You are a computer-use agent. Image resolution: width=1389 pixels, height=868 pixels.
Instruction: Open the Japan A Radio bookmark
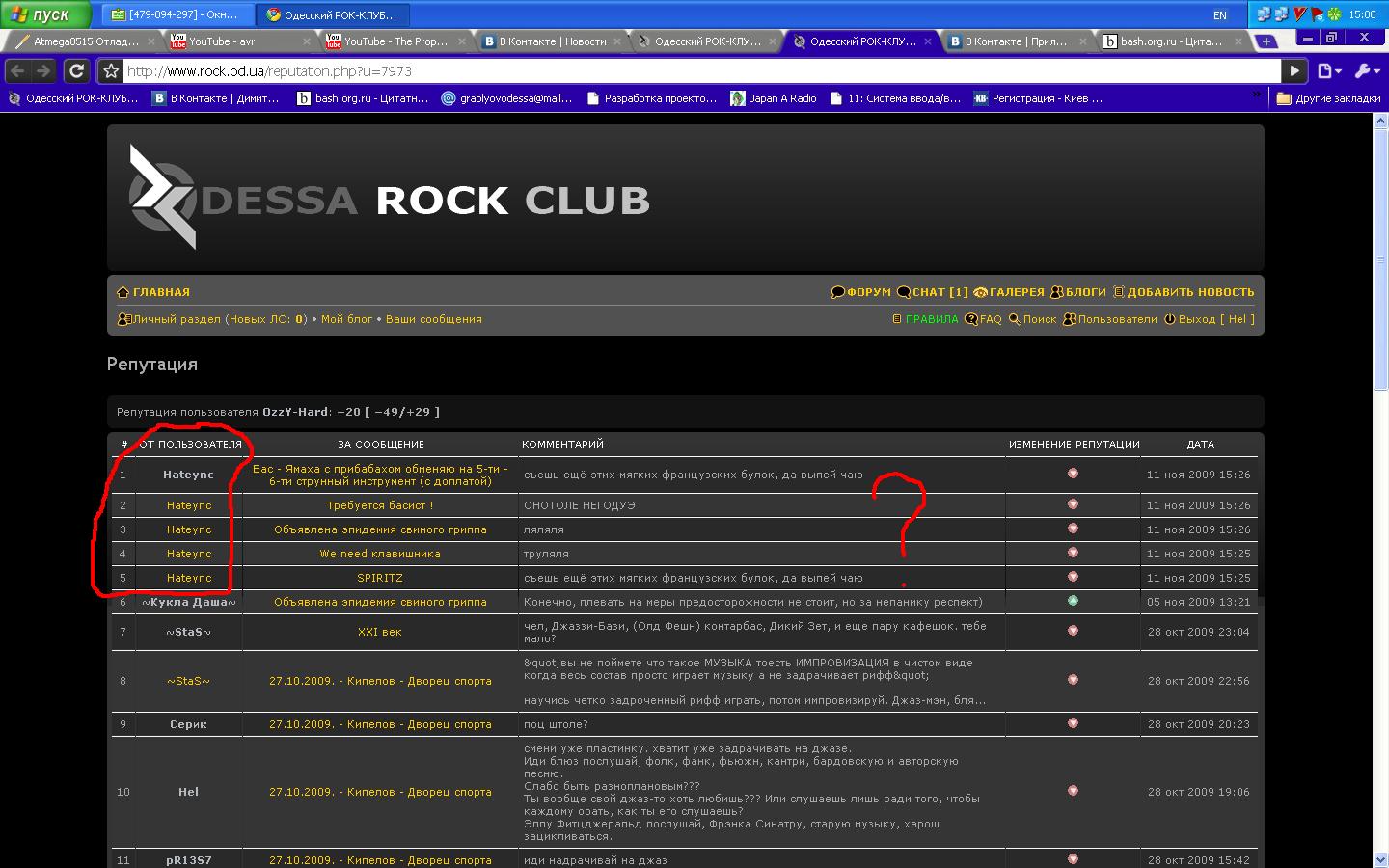coord(782,98)
